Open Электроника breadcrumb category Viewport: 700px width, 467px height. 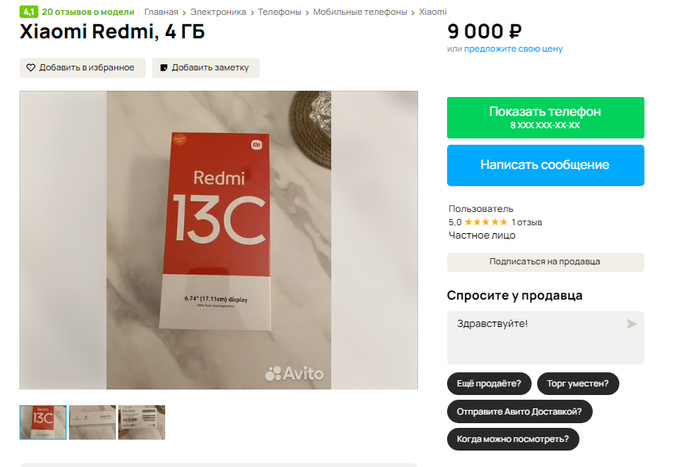point(218,12)
